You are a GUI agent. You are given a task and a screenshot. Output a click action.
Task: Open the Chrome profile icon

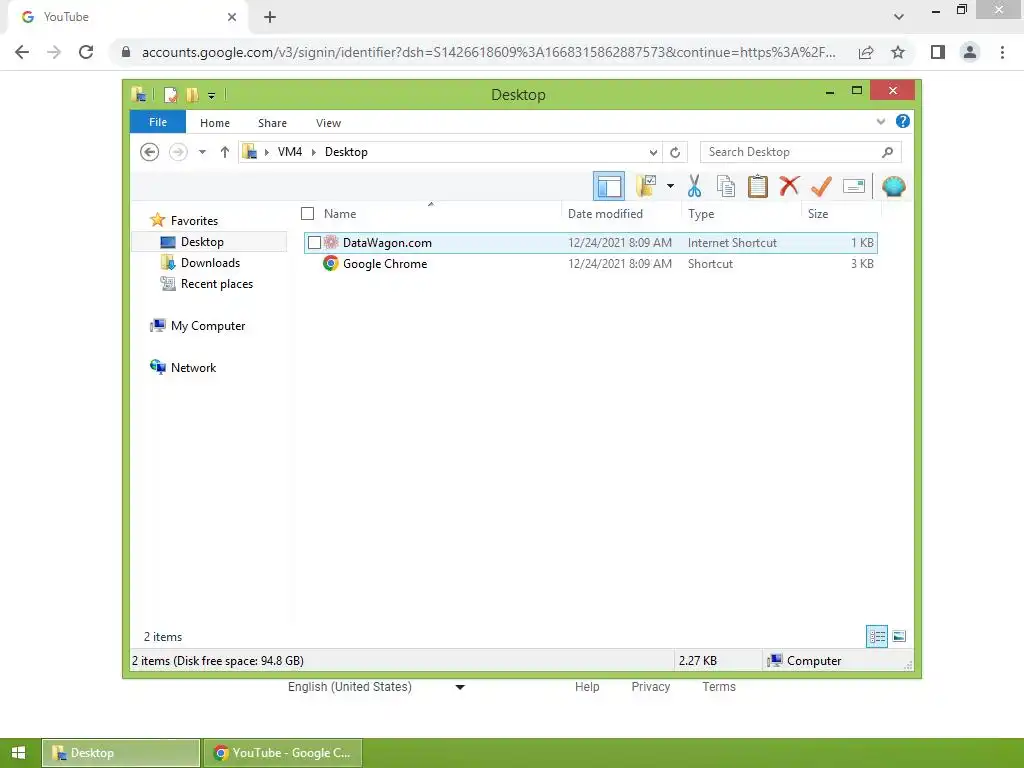970,52
